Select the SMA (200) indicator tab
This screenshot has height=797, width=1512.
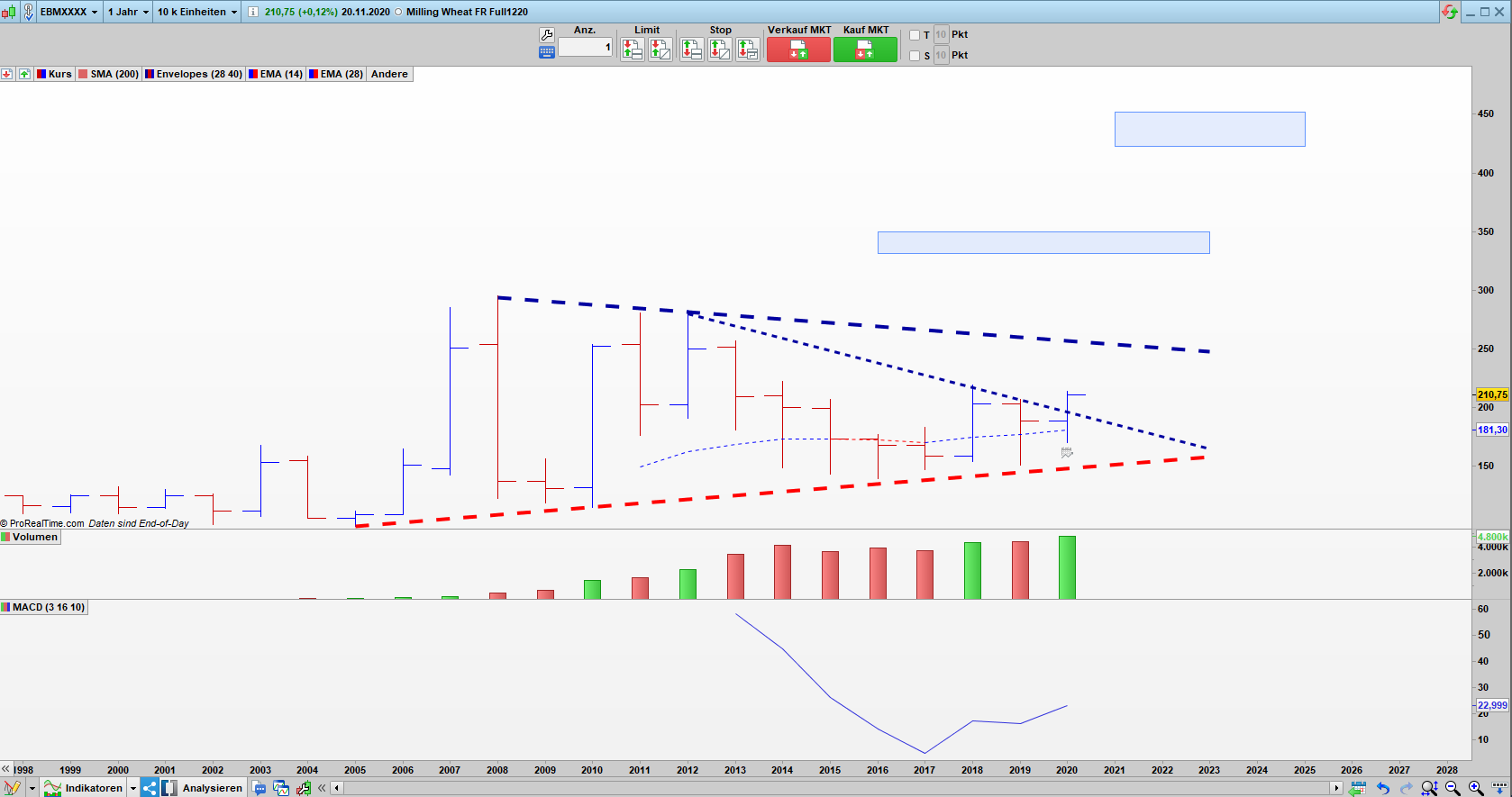click(x=109, y=74)
